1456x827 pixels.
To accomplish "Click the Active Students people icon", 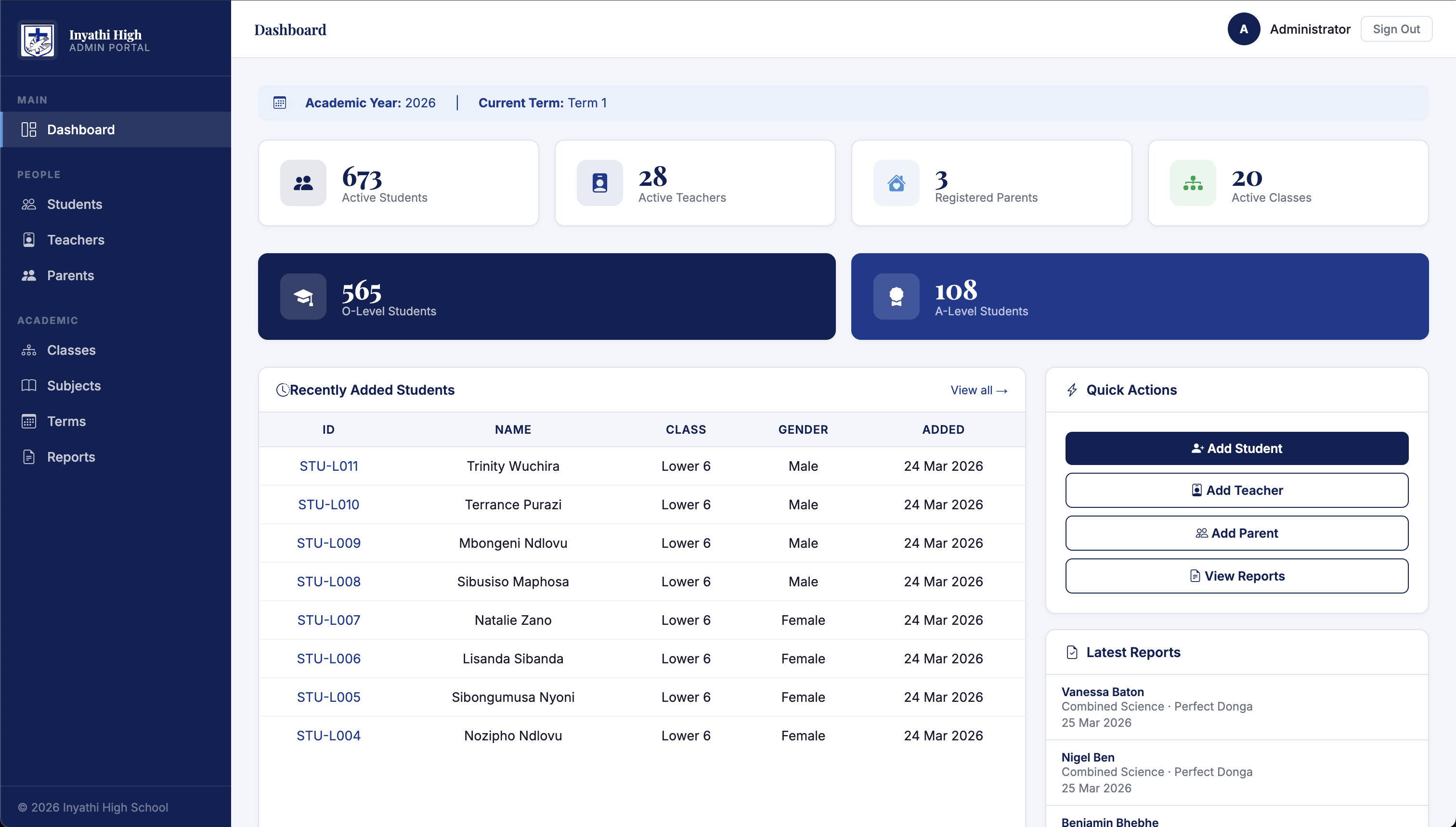I will pyautogui.click(x=303, y=183).
